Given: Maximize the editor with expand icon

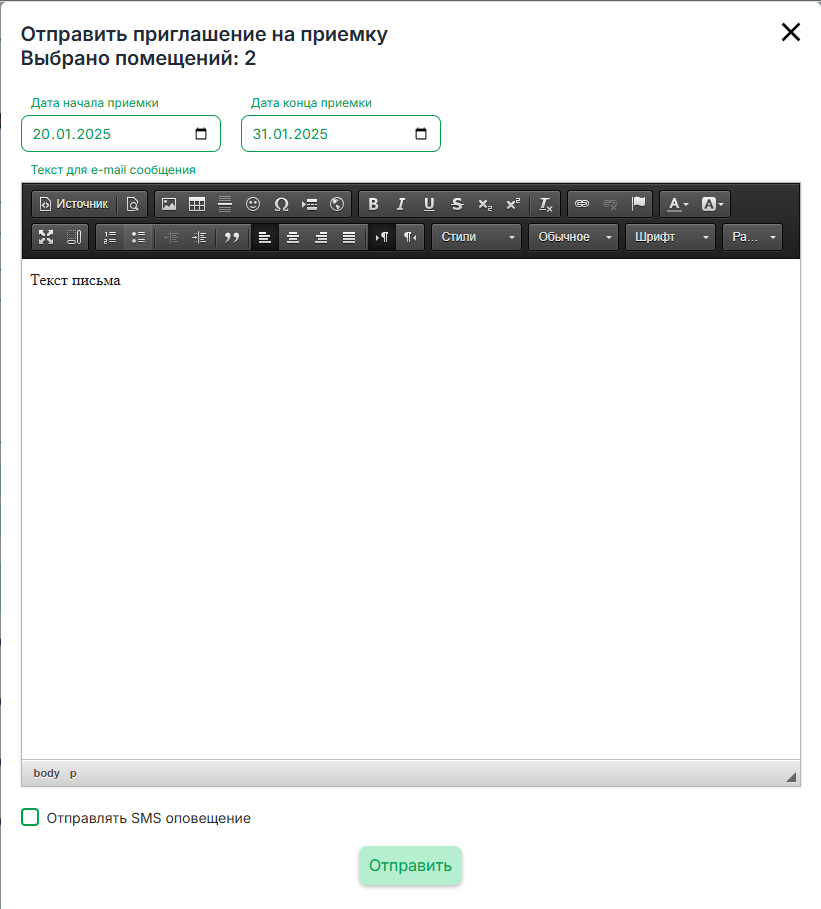Looking at the screenshot, I should click(x=46, y=237).
